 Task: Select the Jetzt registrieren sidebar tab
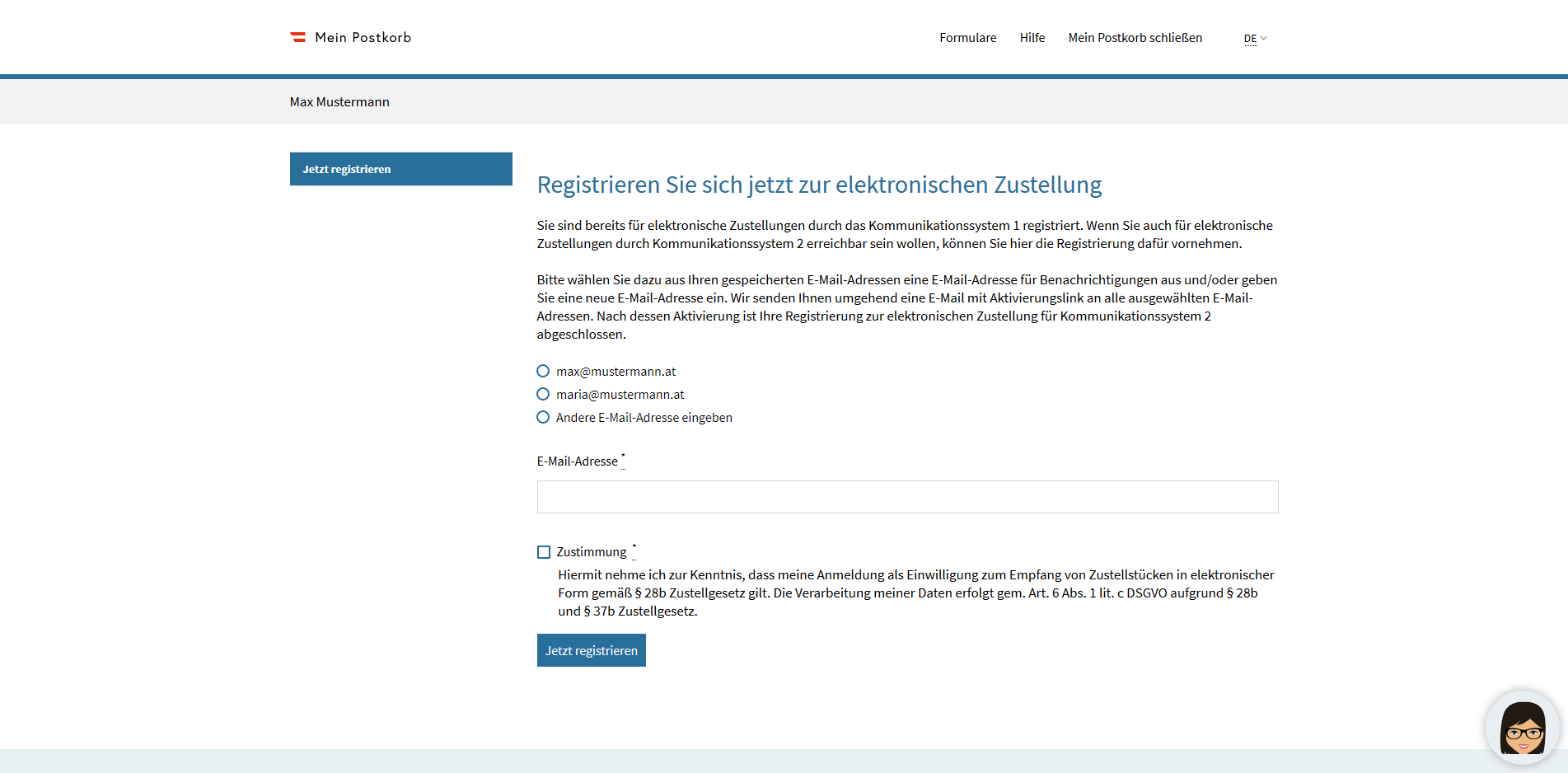tap(401, 169)
